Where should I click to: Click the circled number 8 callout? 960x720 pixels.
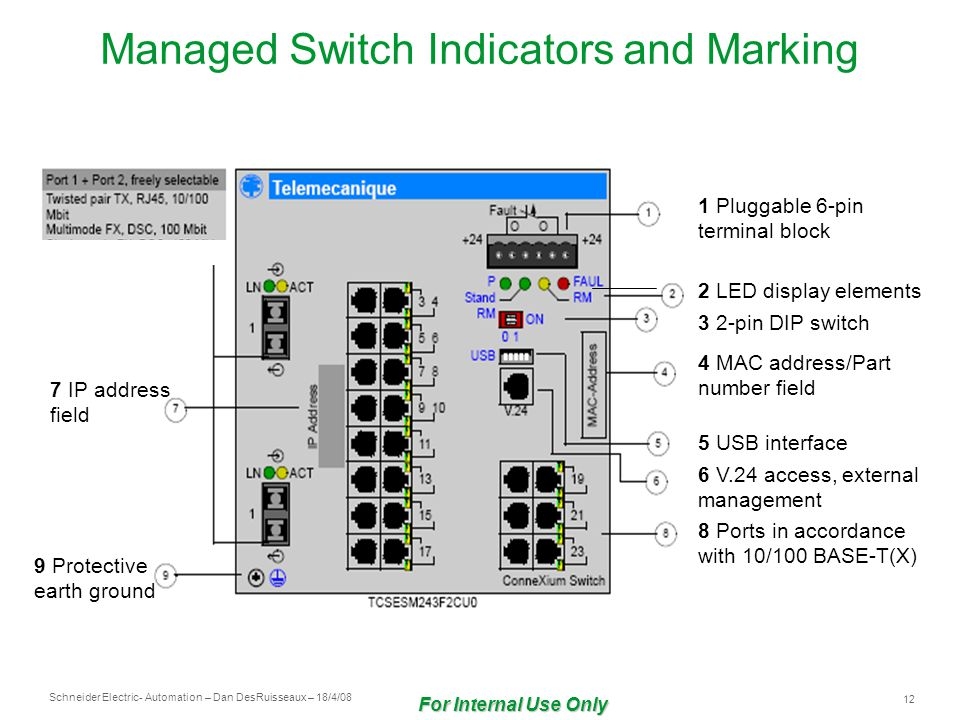click(666, 533)
